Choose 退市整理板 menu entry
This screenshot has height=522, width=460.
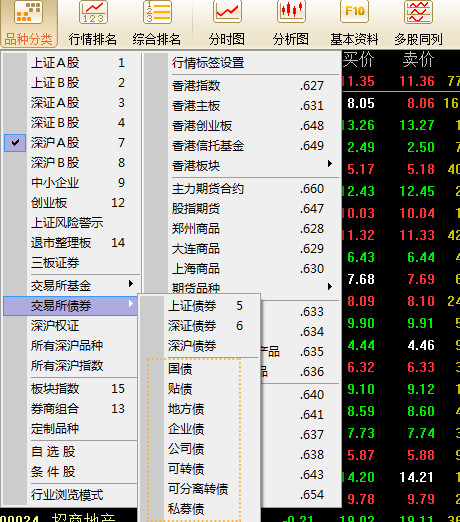pos(71,243)
